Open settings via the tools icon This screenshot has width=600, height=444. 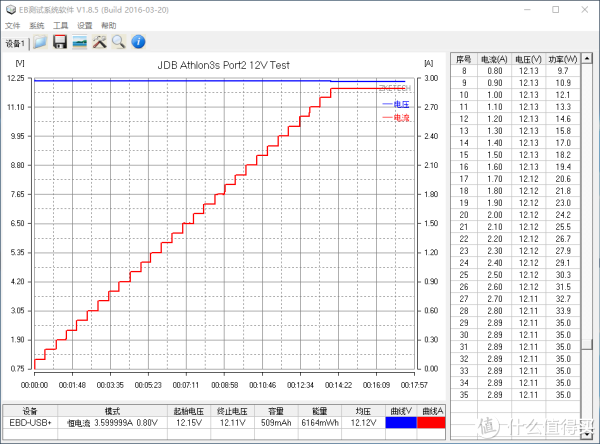(99, 42)
